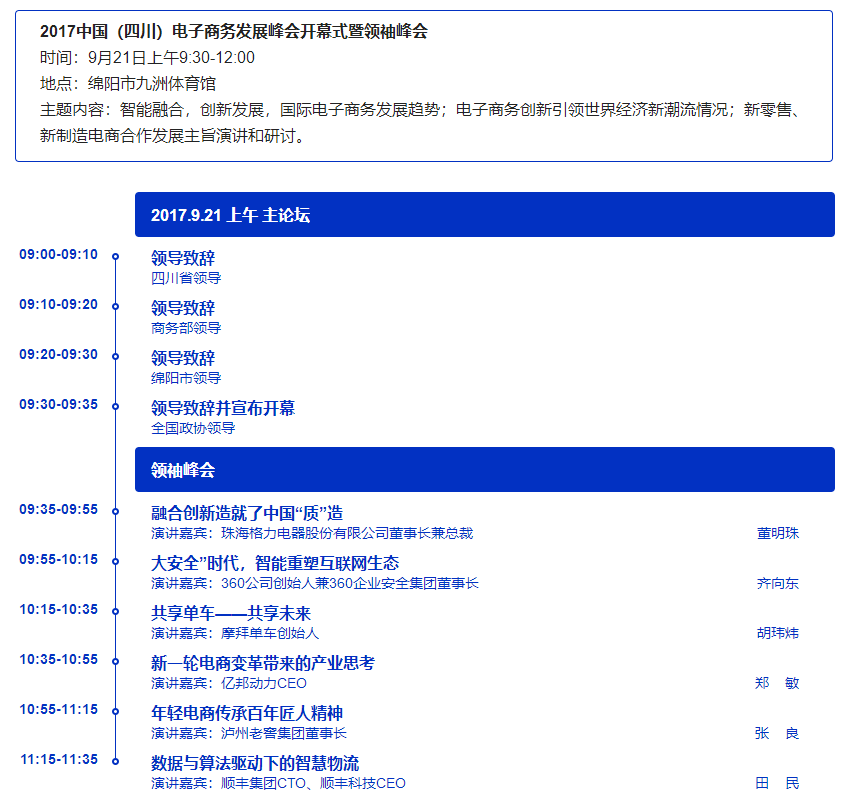Click the 09:30-09:35 time label
The width and height of the screenshot is (850, 810).
(59, 404)
